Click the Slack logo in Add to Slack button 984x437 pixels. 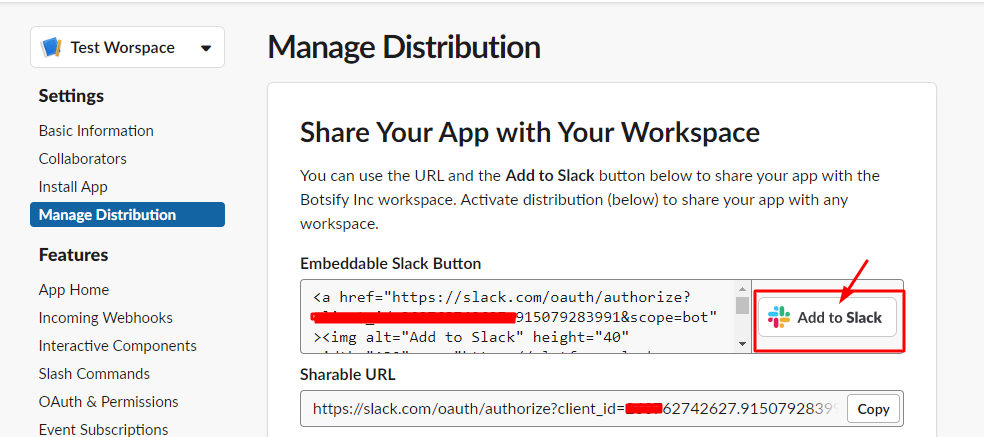(x=779, y=317)
